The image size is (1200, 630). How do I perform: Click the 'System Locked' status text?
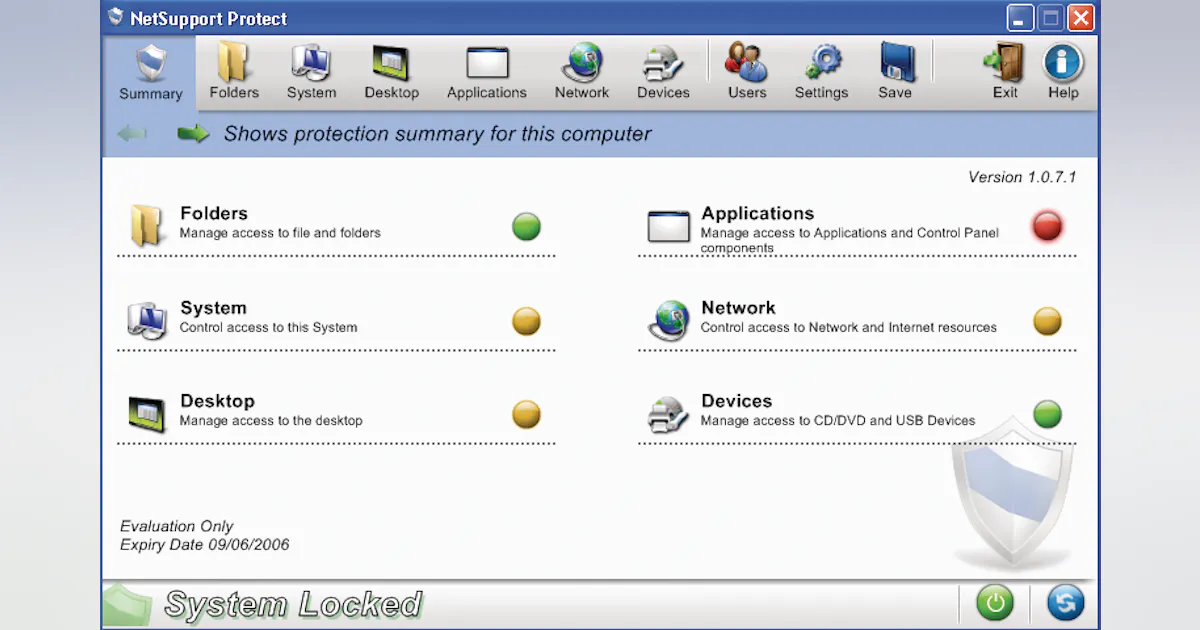[293, 605]
